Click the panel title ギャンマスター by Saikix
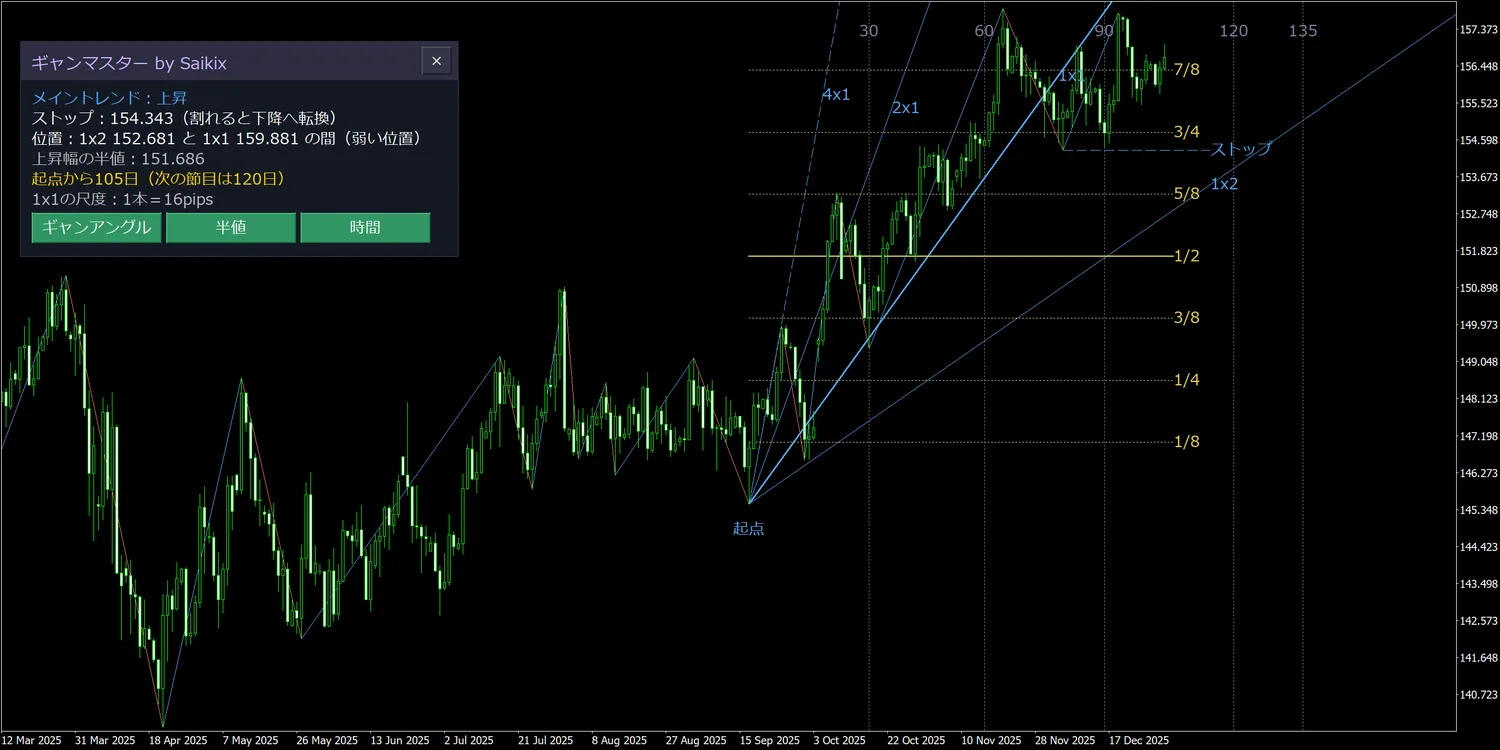 [129, 63]
